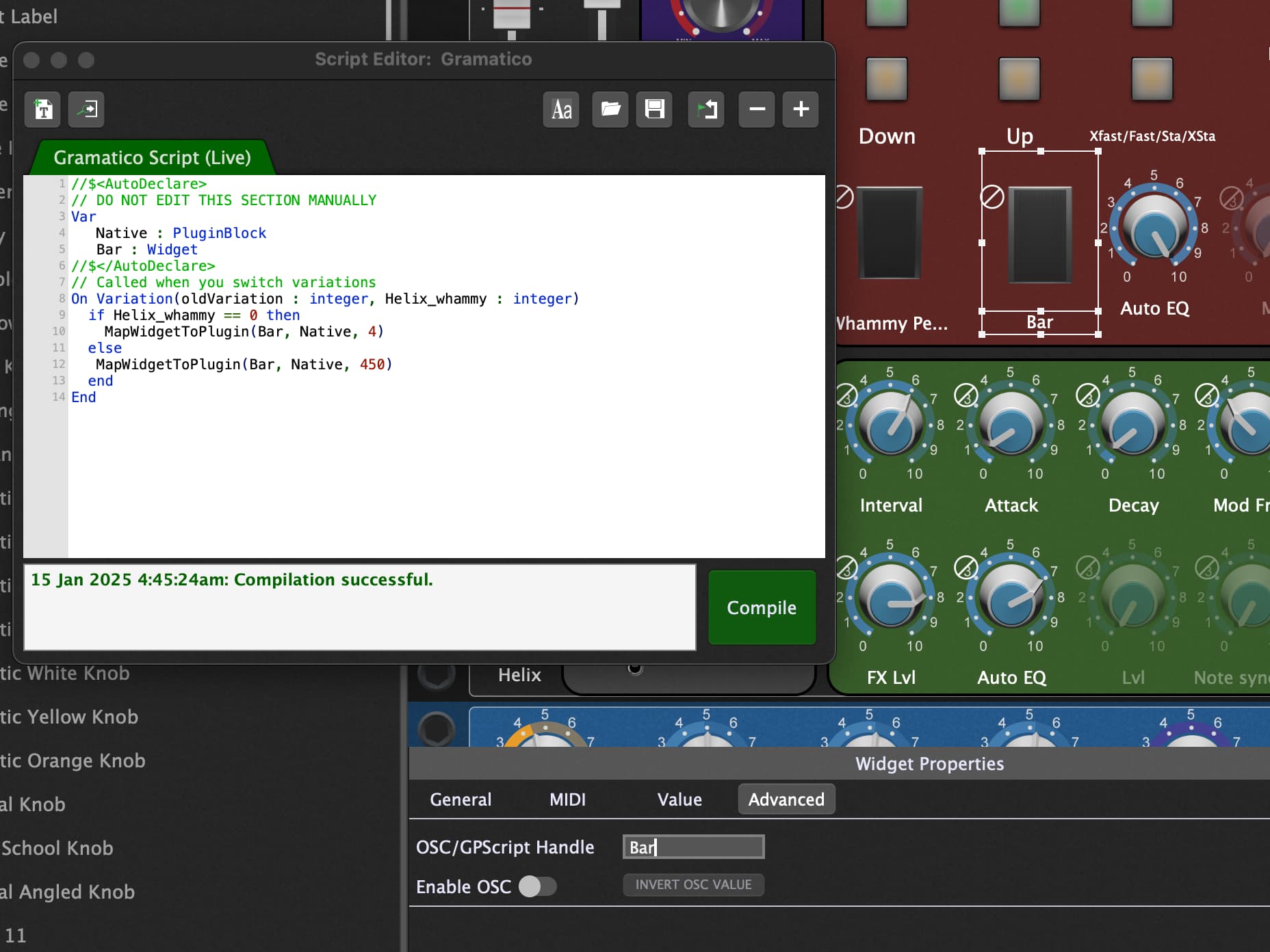Click the link icon on Attack knob
Image resolution: width=1270 pixels, height=952 pixels.
click(x=966, y=395)
